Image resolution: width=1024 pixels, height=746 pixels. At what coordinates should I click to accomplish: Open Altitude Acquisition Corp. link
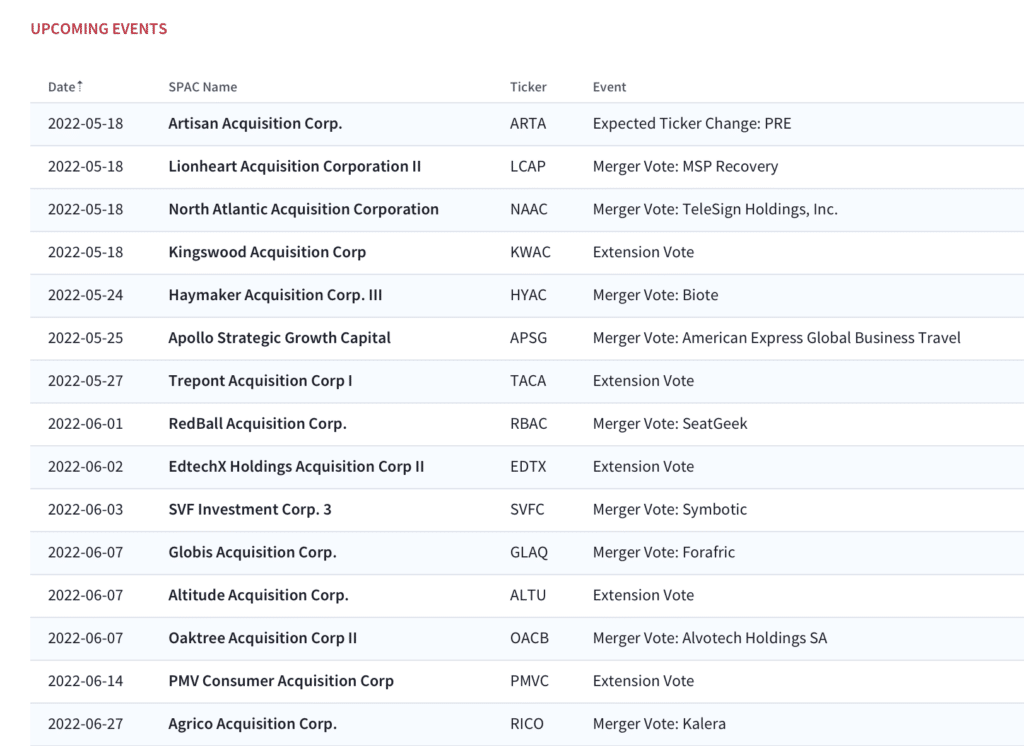259,595
